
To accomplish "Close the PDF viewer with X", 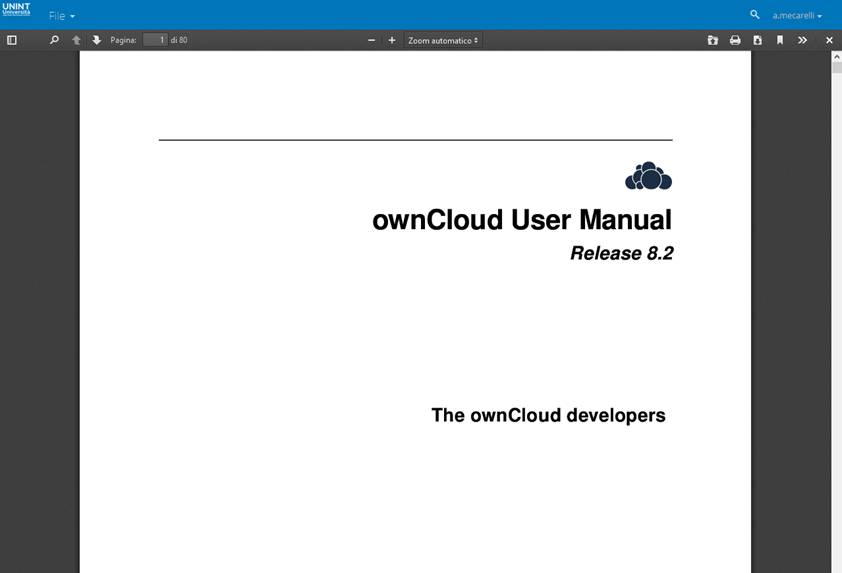I will (x=829, y=40).
